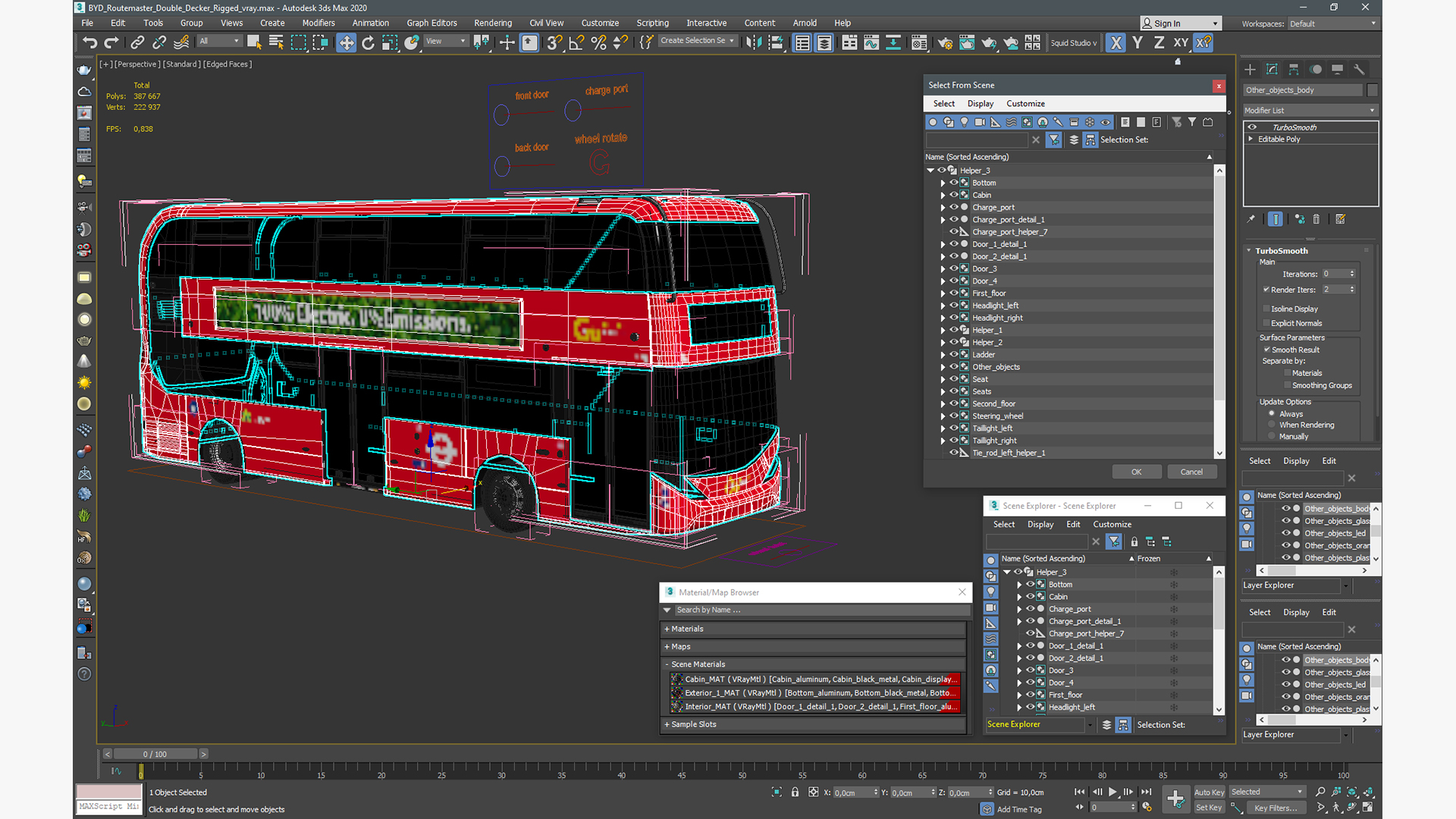This screenshot has height=819, width=1456.
Task: Select Manually update option
Action: [x=1272, y=436]
